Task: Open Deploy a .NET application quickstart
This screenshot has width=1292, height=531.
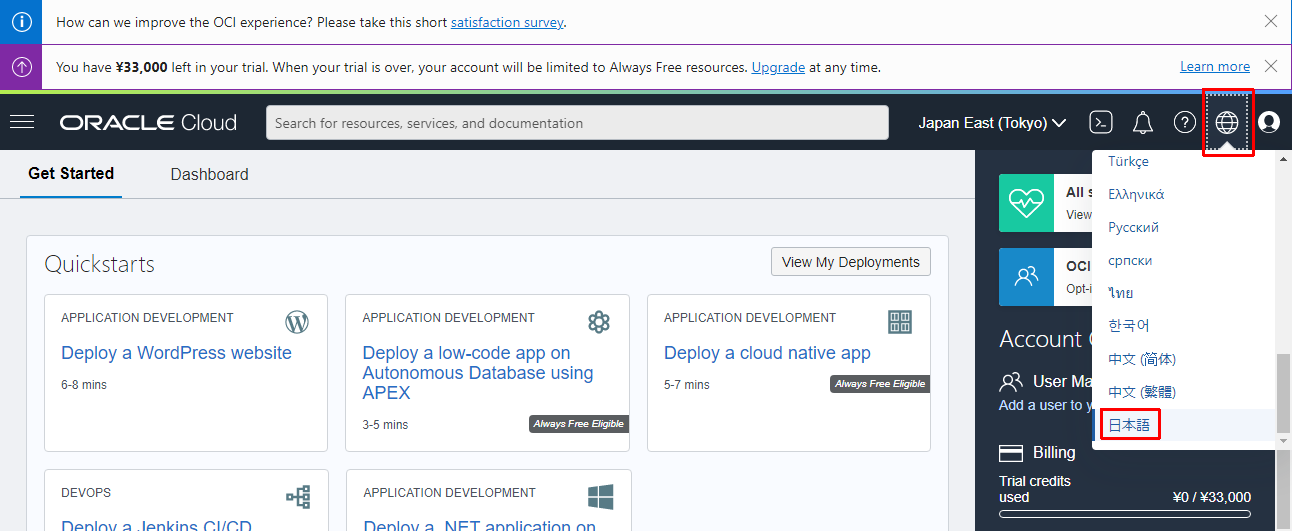Action: (x=480, y=523)
